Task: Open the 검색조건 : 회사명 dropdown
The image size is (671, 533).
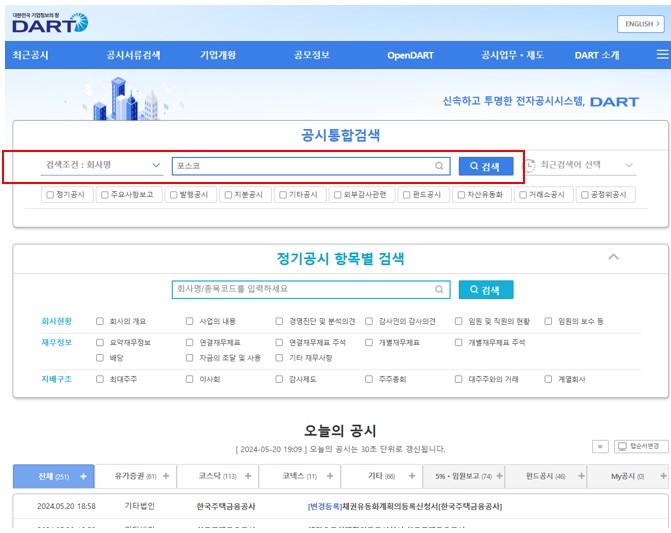Action: click(102, 166)
